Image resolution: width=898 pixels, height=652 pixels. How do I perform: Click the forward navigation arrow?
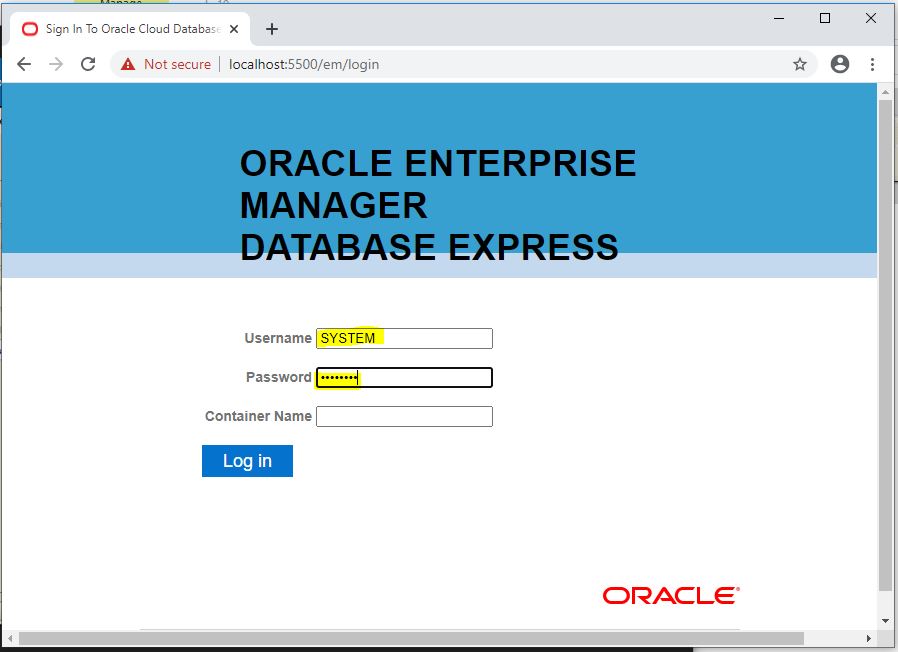pos(55,63)
